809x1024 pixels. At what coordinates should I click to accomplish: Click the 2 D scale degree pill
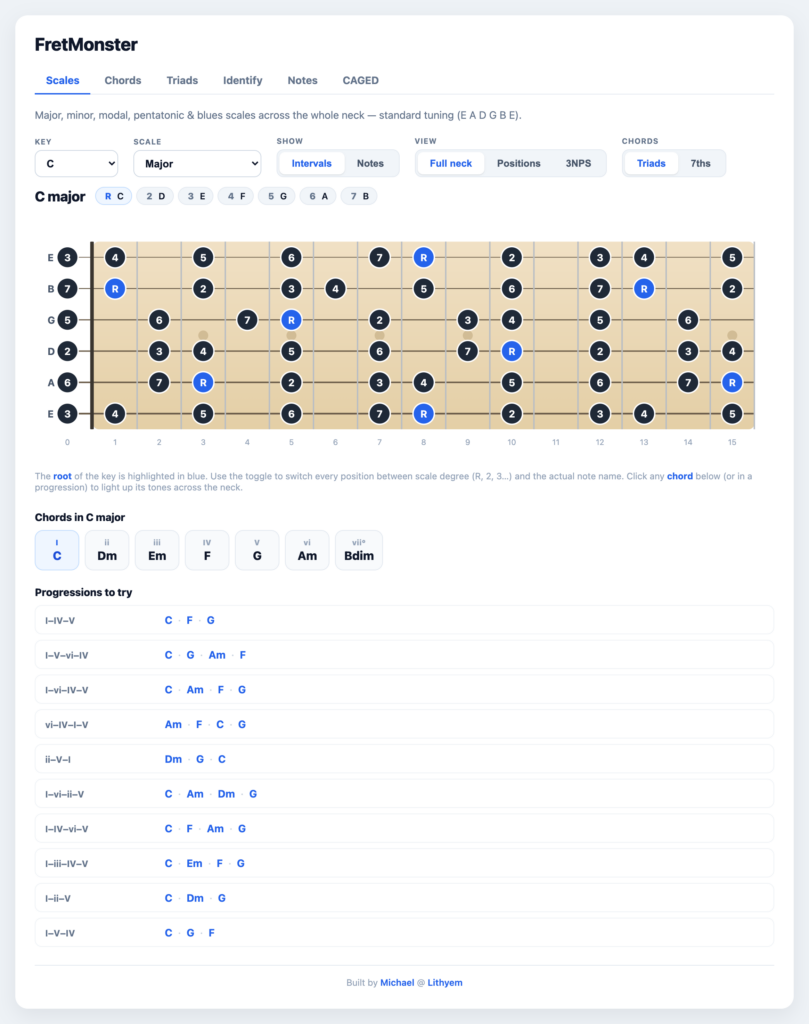[x=155, y=196]
